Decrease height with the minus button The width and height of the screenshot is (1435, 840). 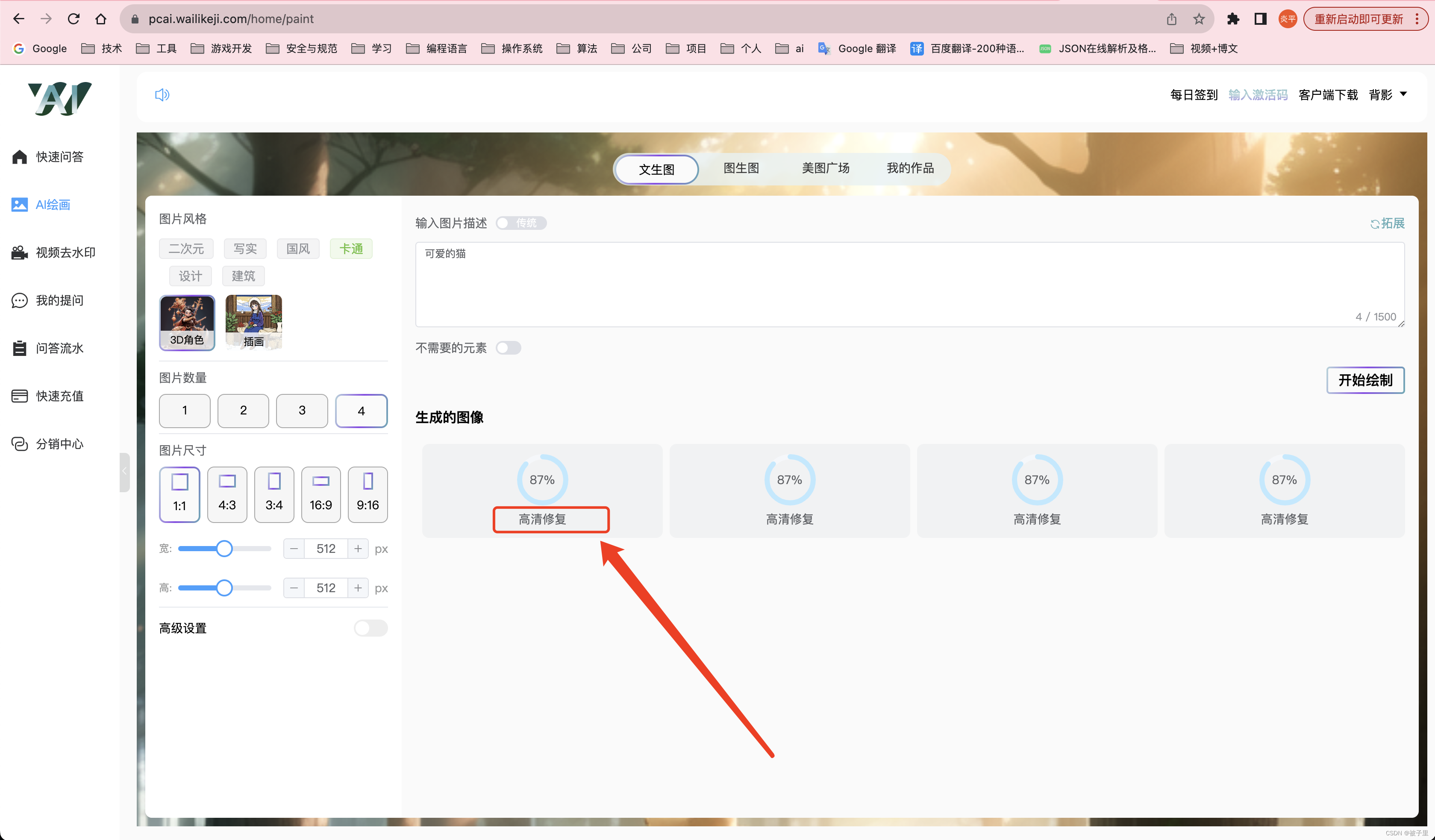pos(294,588)
